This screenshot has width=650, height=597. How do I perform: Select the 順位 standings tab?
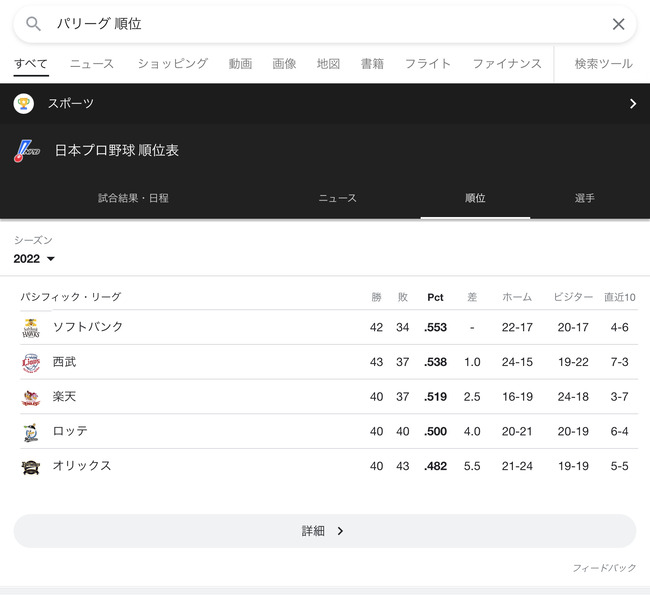(x=475, y=198)
